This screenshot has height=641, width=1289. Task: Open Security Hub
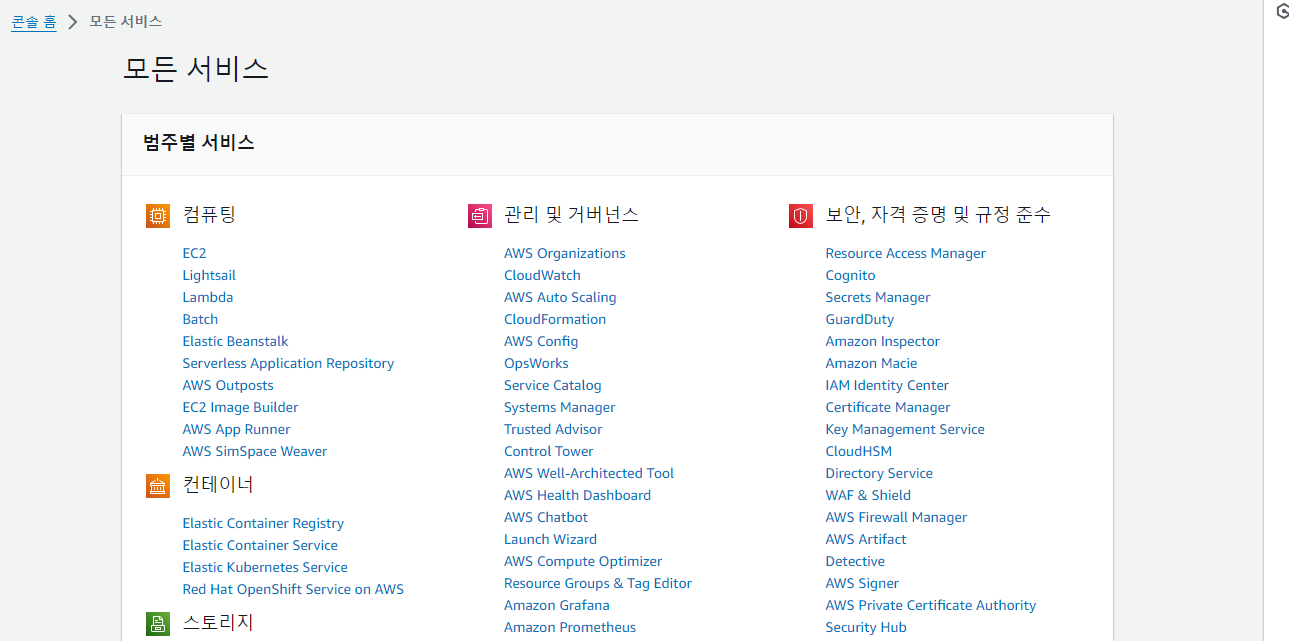(x=866, y=627)
